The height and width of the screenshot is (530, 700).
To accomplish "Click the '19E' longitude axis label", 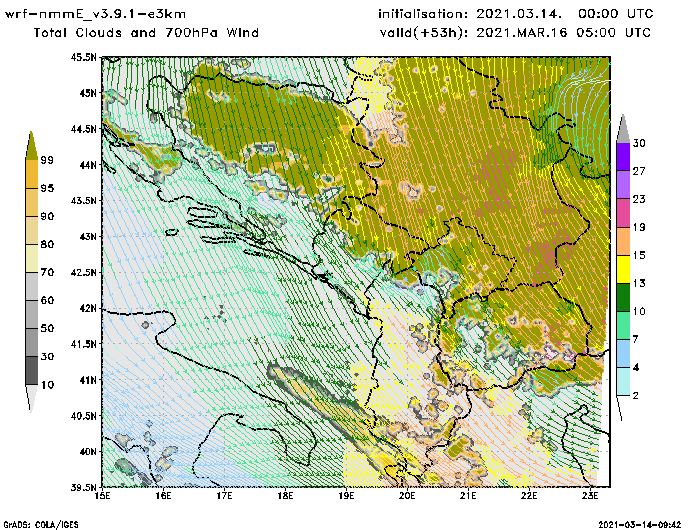I will [346, 496].
